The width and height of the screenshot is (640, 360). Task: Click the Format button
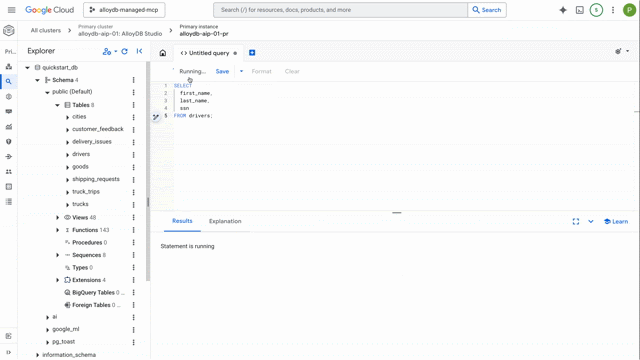click(x=261, y=71)
